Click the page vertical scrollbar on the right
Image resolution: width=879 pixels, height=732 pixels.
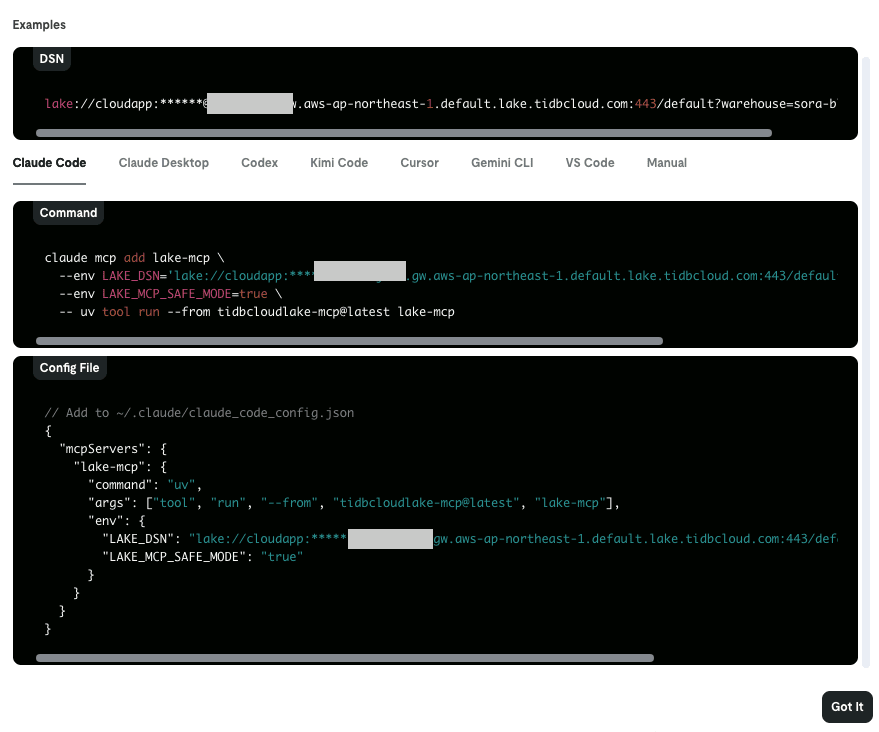click(866, 362)
